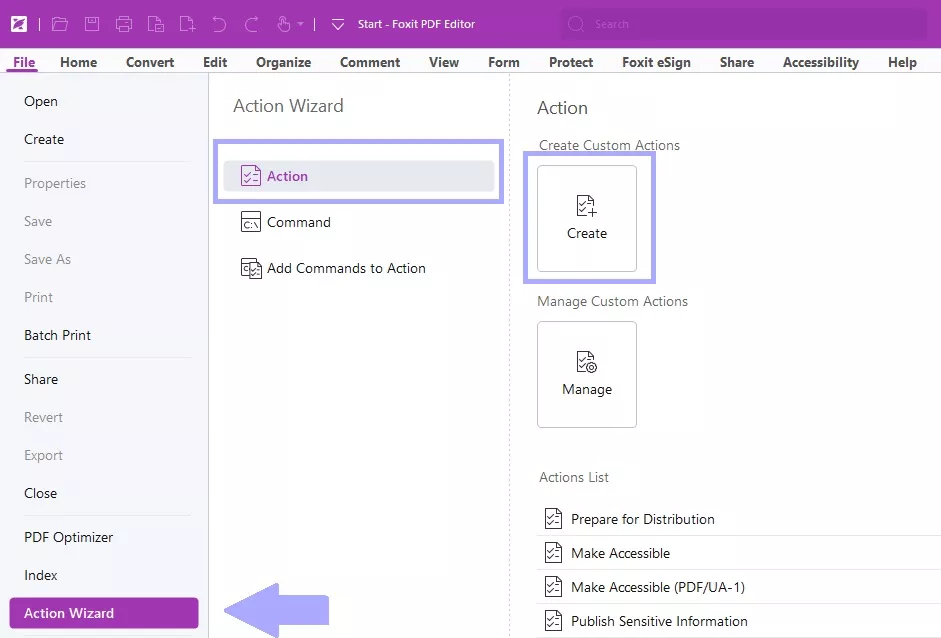The image size is (941, 638).
Task: Open a file using the toolbar folder icon
Action: pyautogui.click(x=58, y=24)
